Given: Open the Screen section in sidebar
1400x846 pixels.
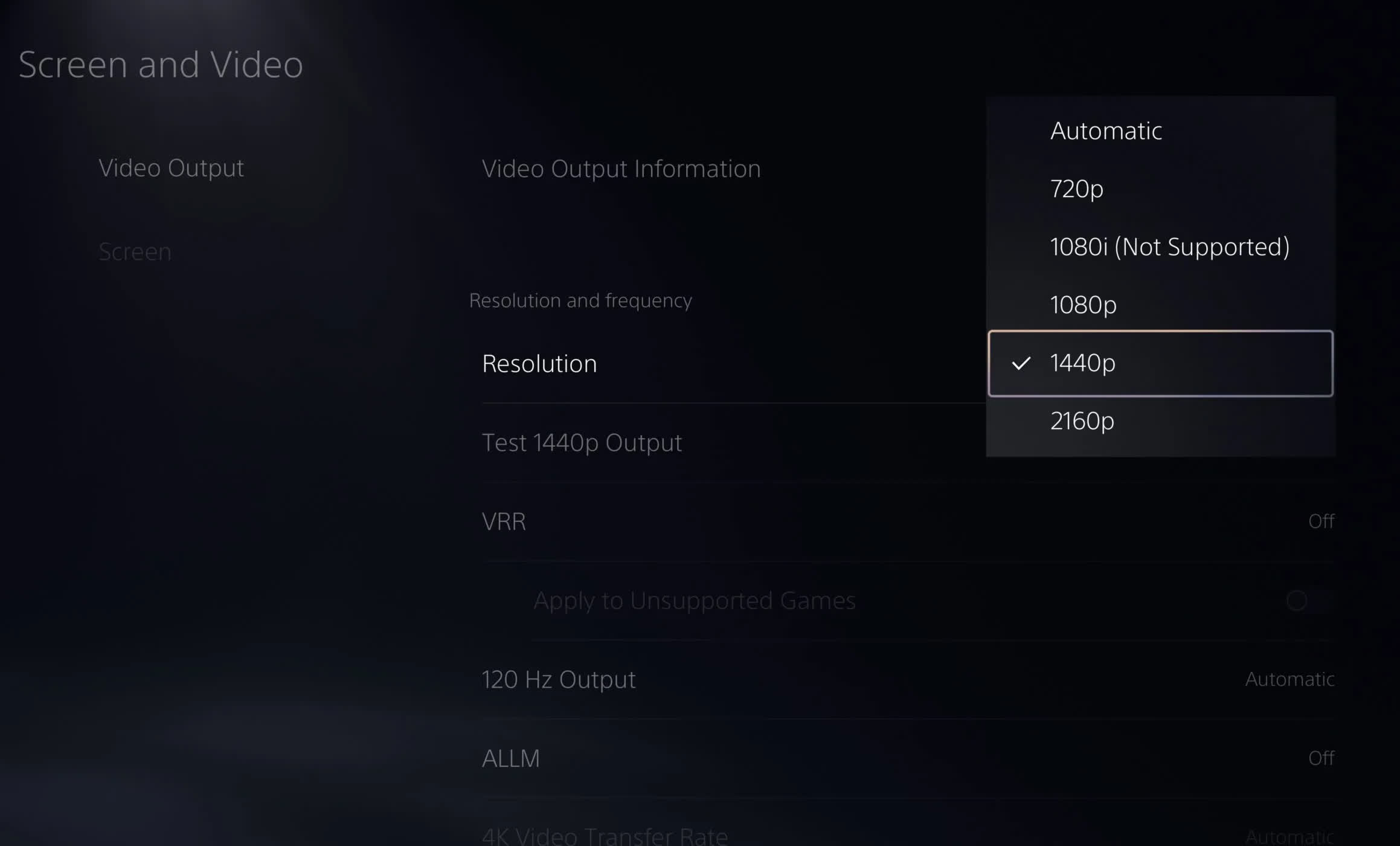Looking at the screenshot, I should tap(135, 251).
